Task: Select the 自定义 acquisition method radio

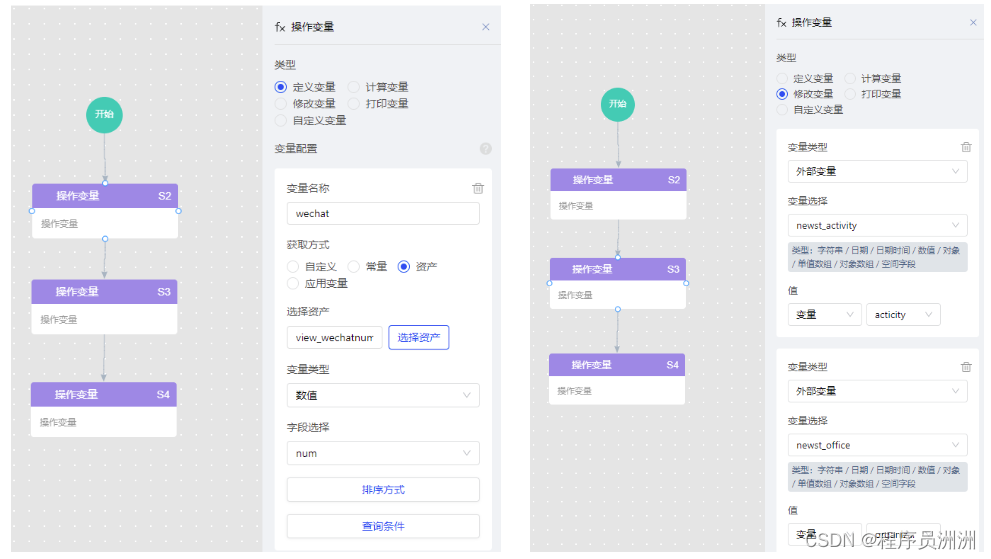Action: pos(293,267)
